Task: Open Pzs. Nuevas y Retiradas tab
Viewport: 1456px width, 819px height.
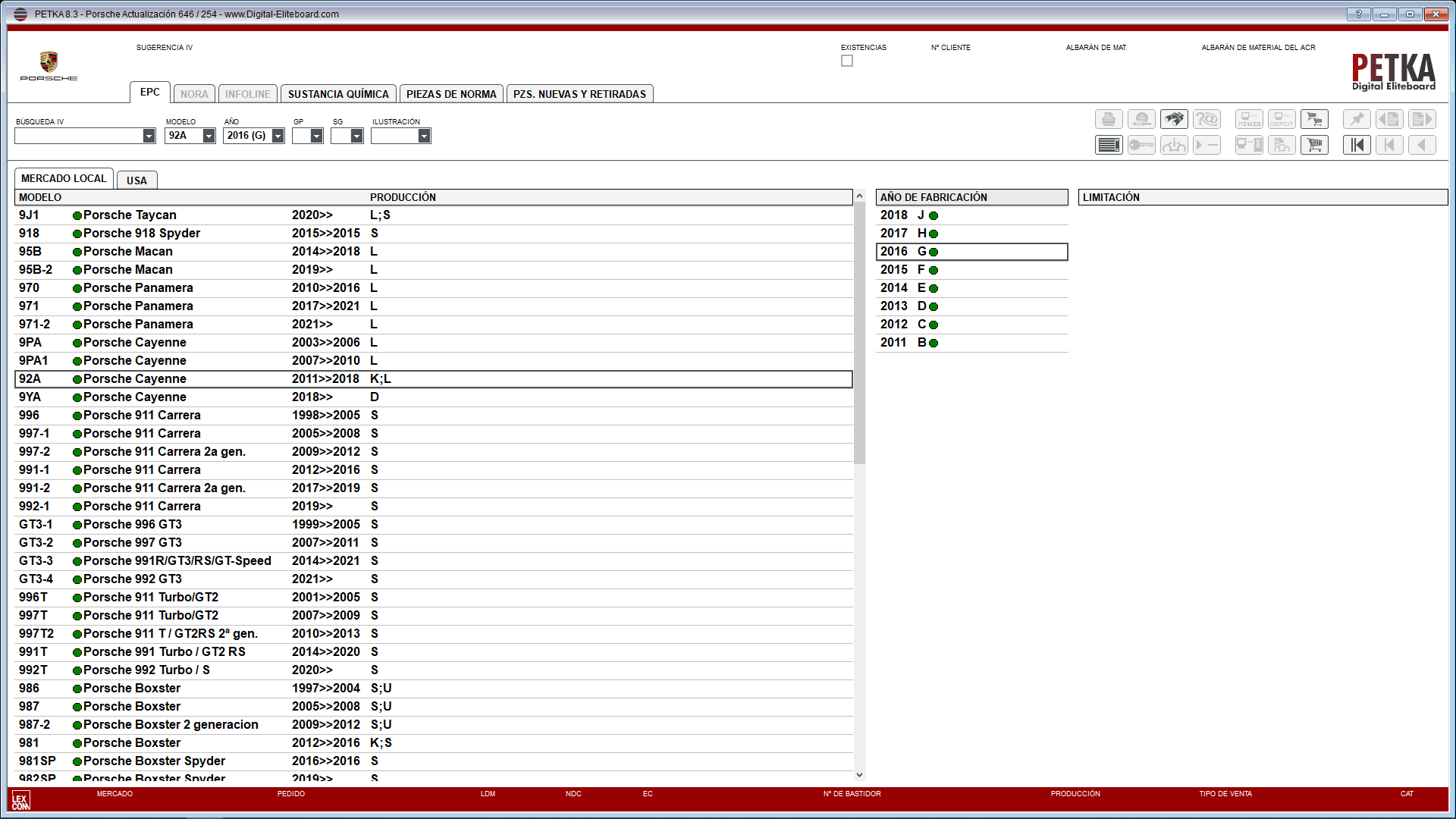Action: [579, 94]
